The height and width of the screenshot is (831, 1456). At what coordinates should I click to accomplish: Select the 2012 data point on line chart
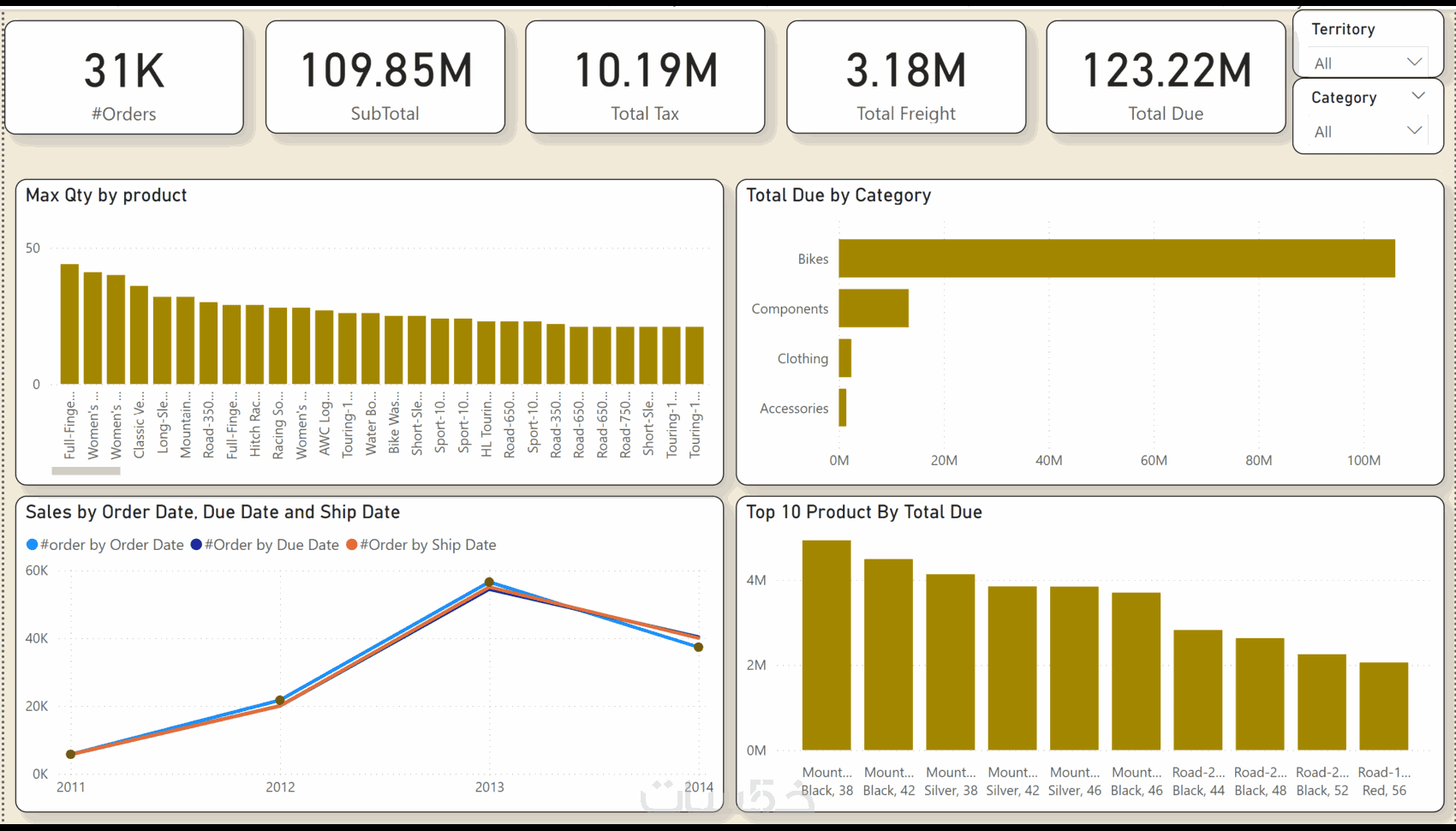point(280,701)
